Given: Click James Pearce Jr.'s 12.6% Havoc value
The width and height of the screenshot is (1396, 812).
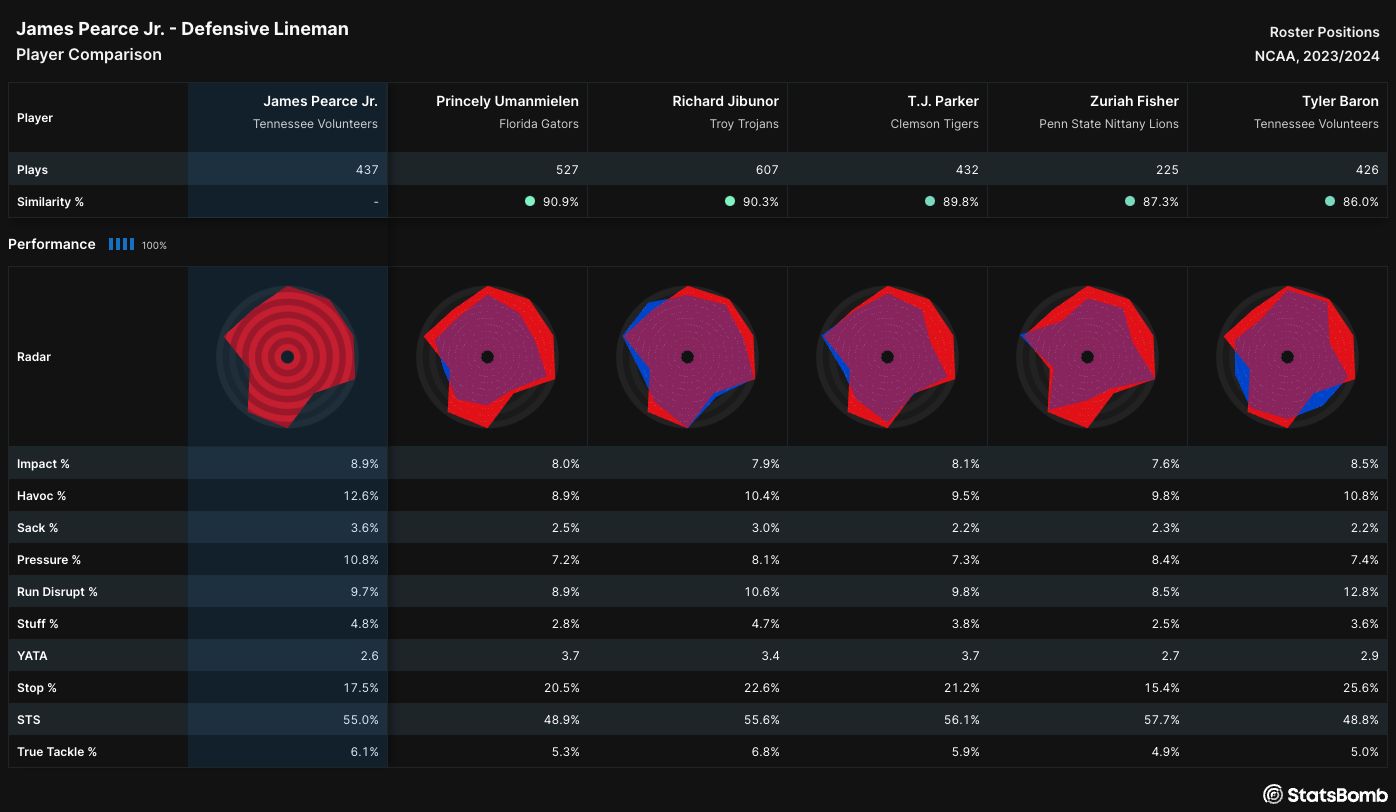Looking at the screenshot, I should pos(360,496).
